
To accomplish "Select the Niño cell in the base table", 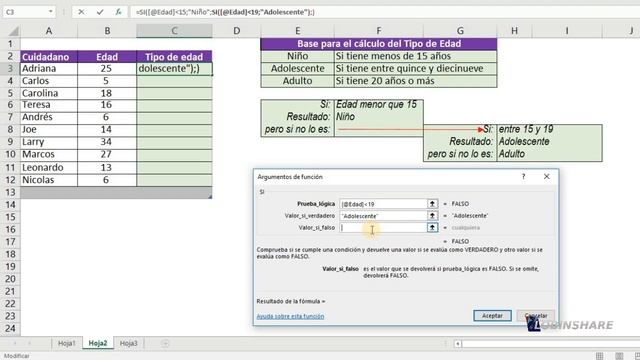I will pos(298,56).
